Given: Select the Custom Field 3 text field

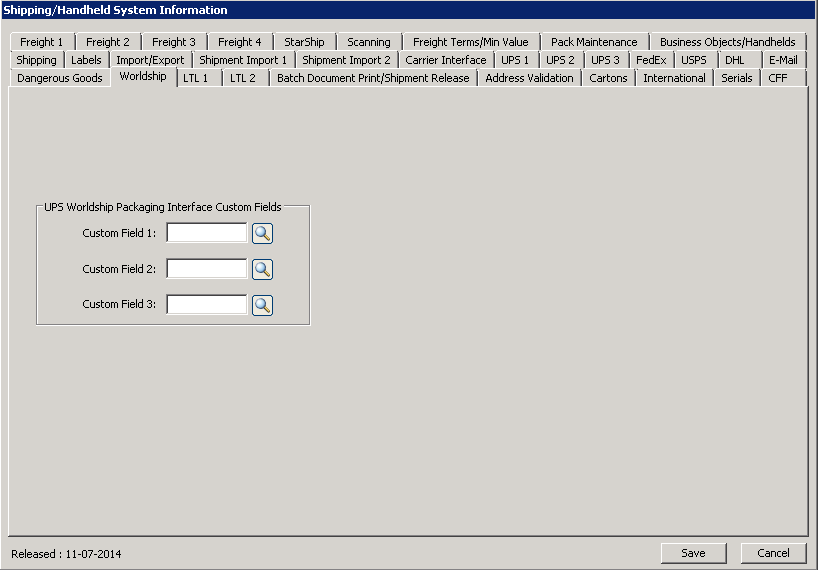Looking at the screenshot, I should pos(206,305).
